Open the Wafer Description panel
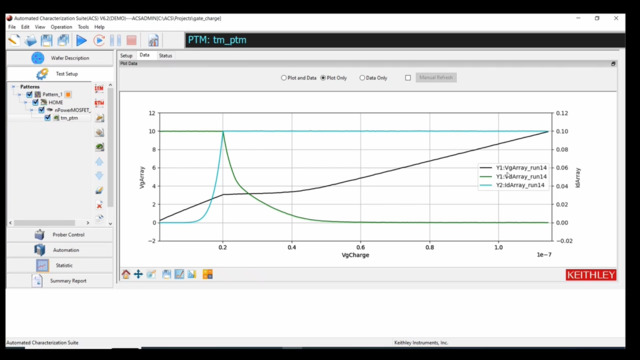This screenshot has width=640, height=360. (x=60, y=58)
